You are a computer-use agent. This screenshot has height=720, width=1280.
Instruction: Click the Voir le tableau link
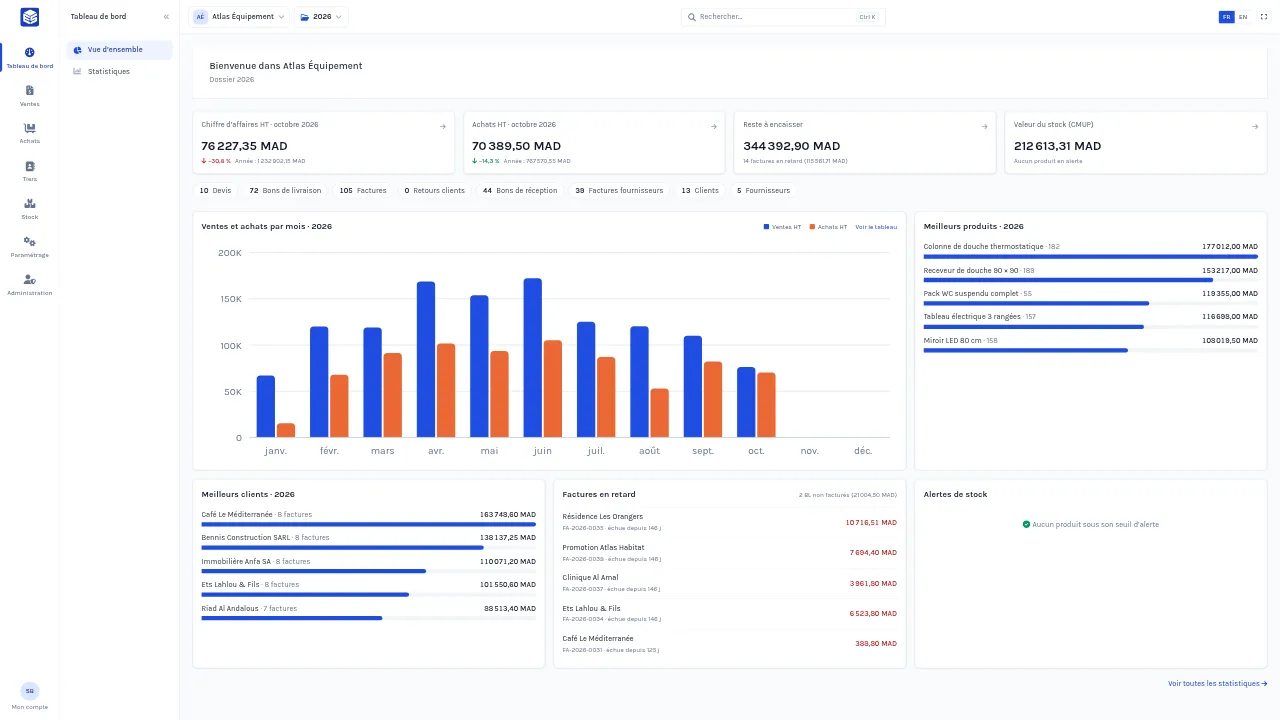pos(876,227)
